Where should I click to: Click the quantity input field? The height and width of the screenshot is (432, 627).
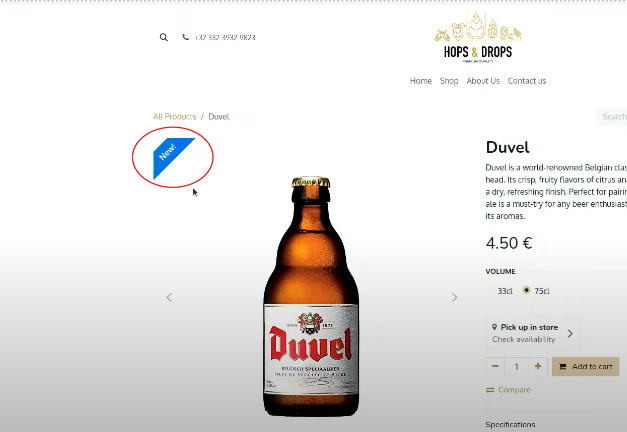[517, 366]
